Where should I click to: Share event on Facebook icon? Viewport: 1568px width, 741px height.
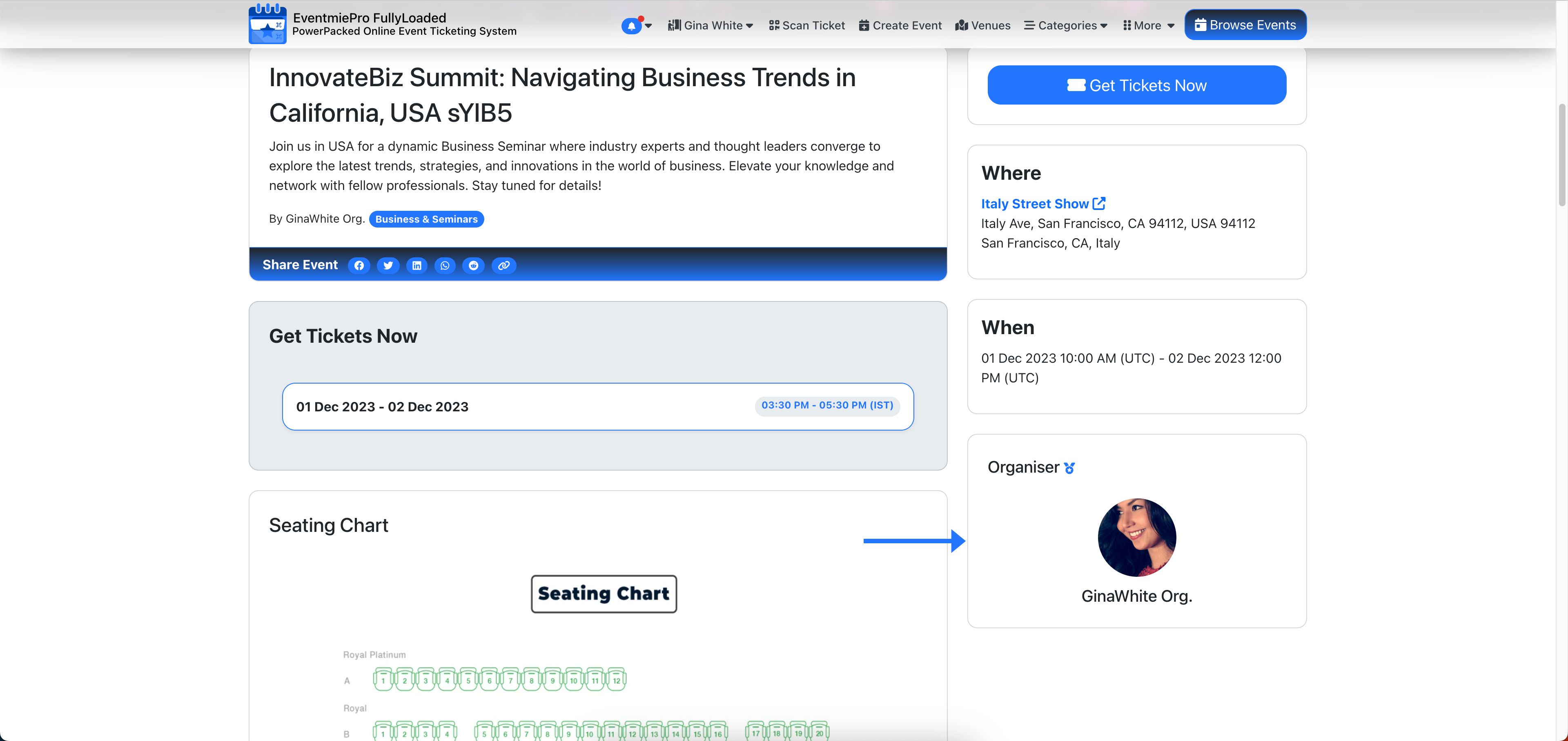coord(359,266)
